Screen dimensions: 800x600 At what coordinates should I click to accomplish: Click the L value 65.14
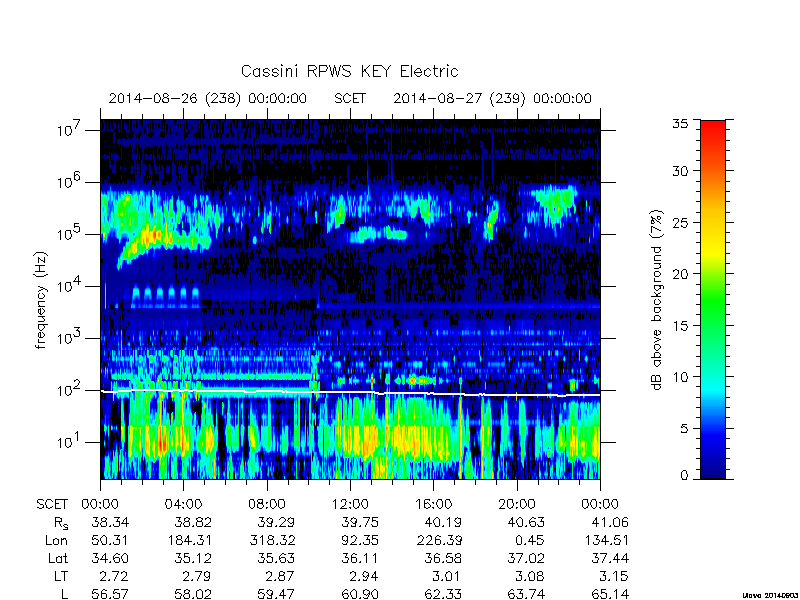610,594
